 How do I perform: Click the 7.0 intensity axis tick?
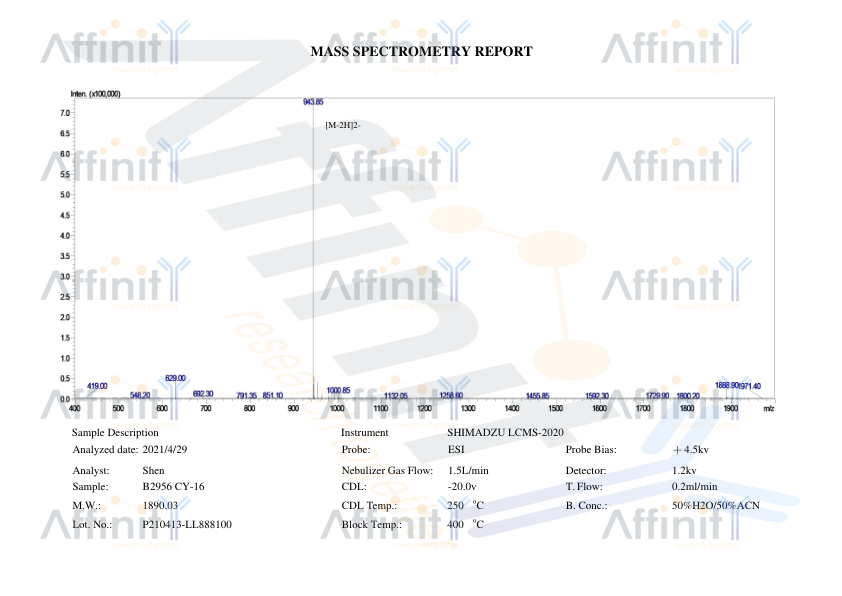(65, 113)
